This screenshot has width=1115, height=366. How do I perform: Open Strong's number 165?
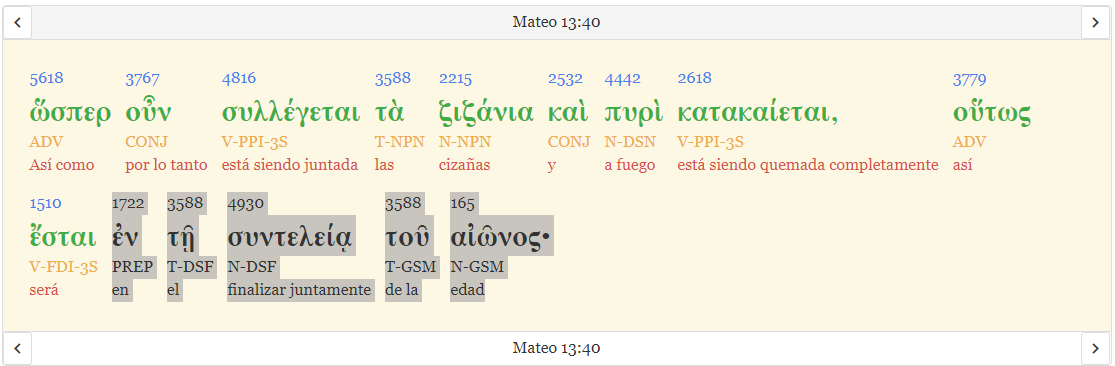click(x=463, y=204)
